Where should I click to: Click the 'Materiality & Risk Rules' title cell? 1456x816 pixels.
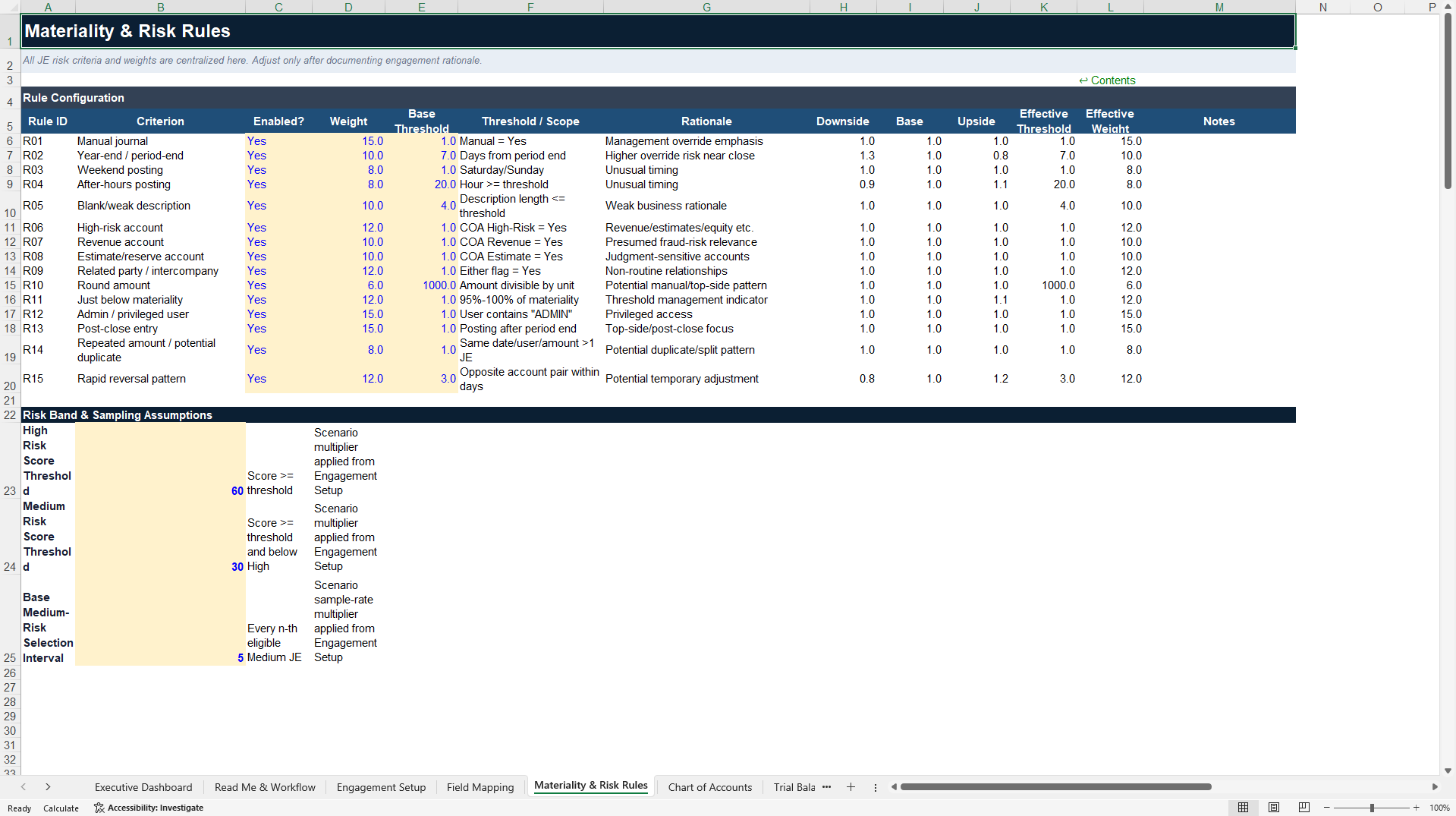coord(658,31)
